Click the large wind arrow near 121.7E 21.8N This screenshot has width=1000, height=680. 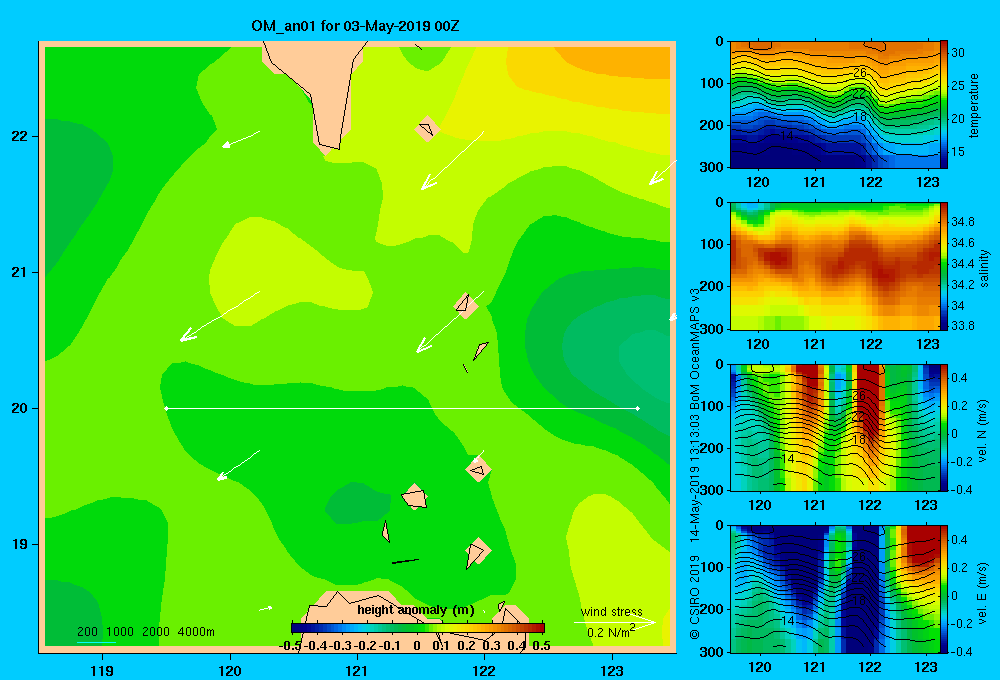coord(452,161)
